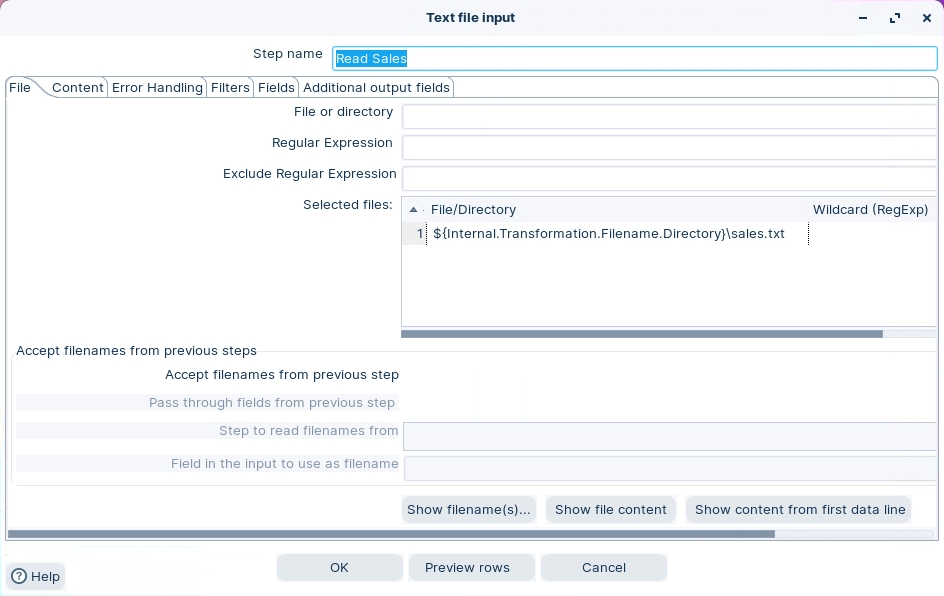The width and height of the screenshot is (944, 596).
Task: Maximize the Text file input dialog
Action: pyautogui.click(x=895, y=18)
